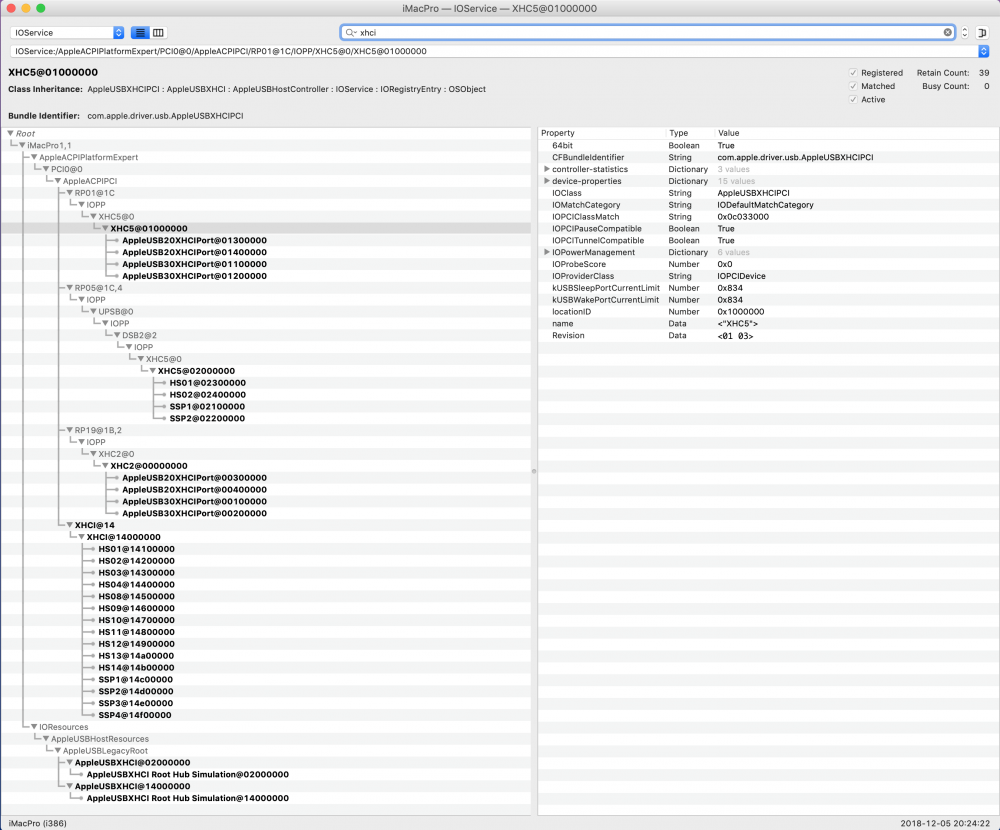Select HS08@14500000 port
1000x830 pixels.
[136, 597]
